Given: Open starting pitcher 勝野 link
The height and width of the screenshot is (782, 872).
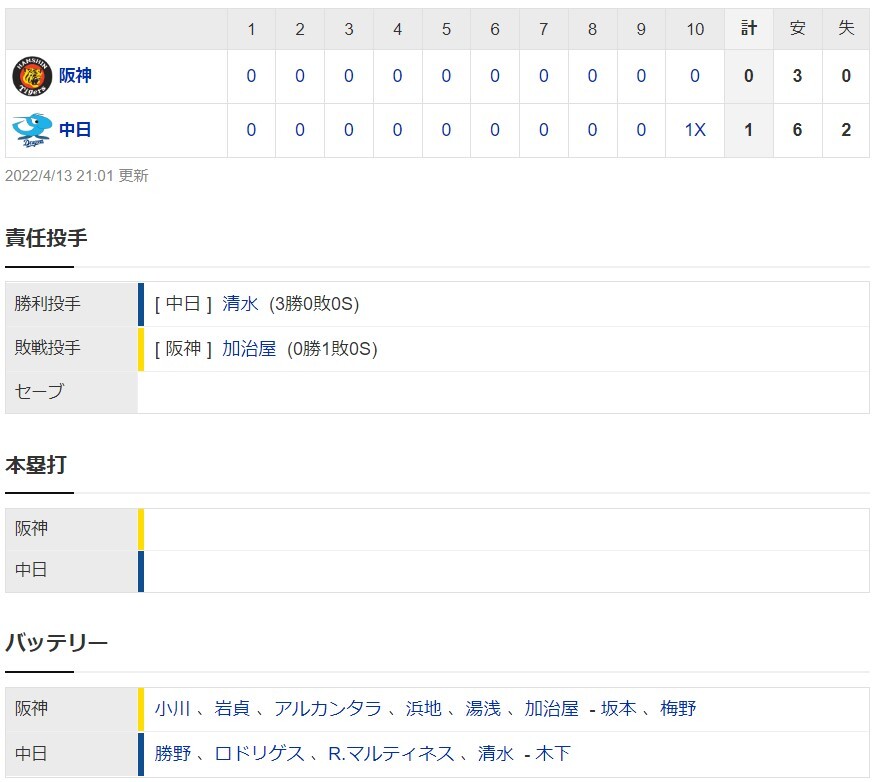Looking at the screenshot, I should (172, 754).
